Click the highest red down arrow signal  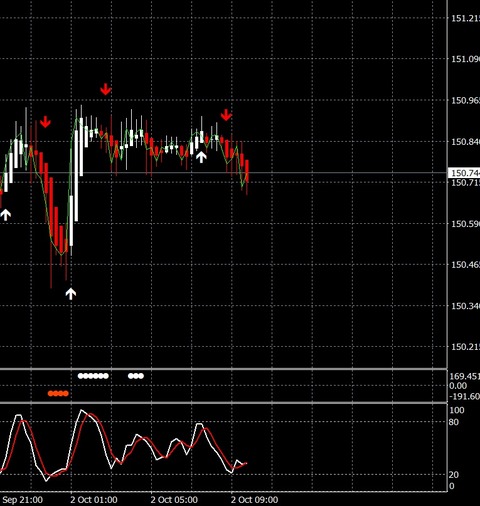pos(106,89)
